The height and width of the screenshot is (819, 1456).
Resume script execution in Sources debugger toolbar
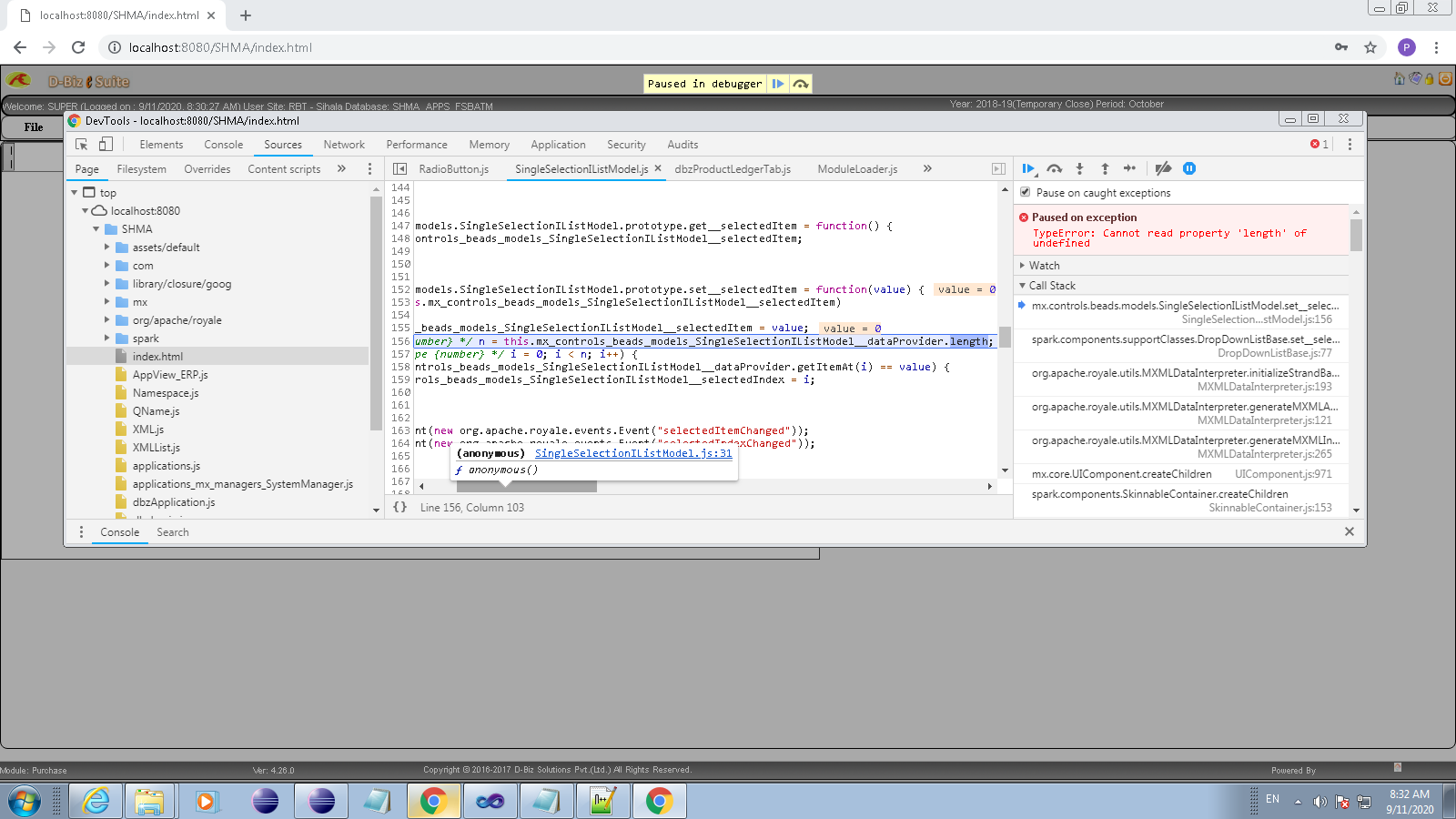[x=1028, y=168]
